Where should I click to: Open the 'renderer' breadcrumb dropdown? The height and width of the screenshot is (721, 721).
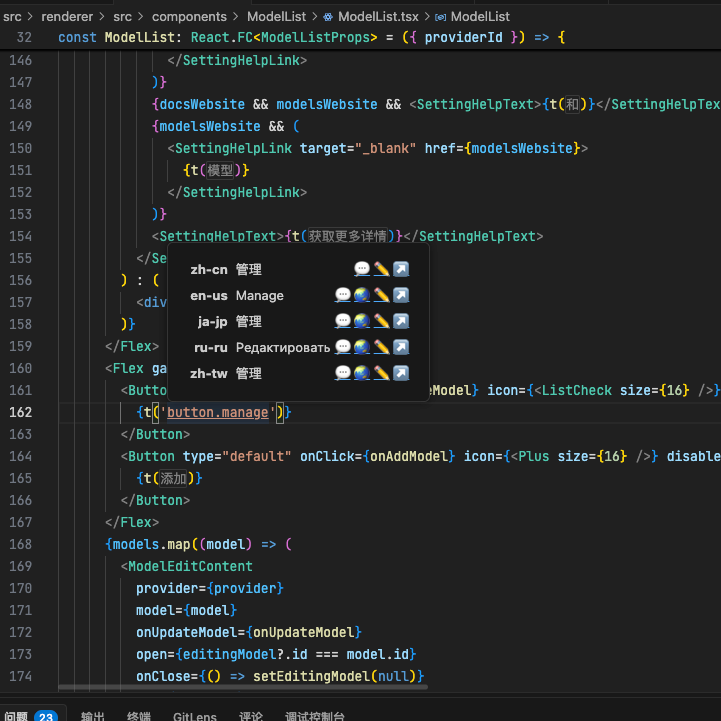[x=65, y=17]
